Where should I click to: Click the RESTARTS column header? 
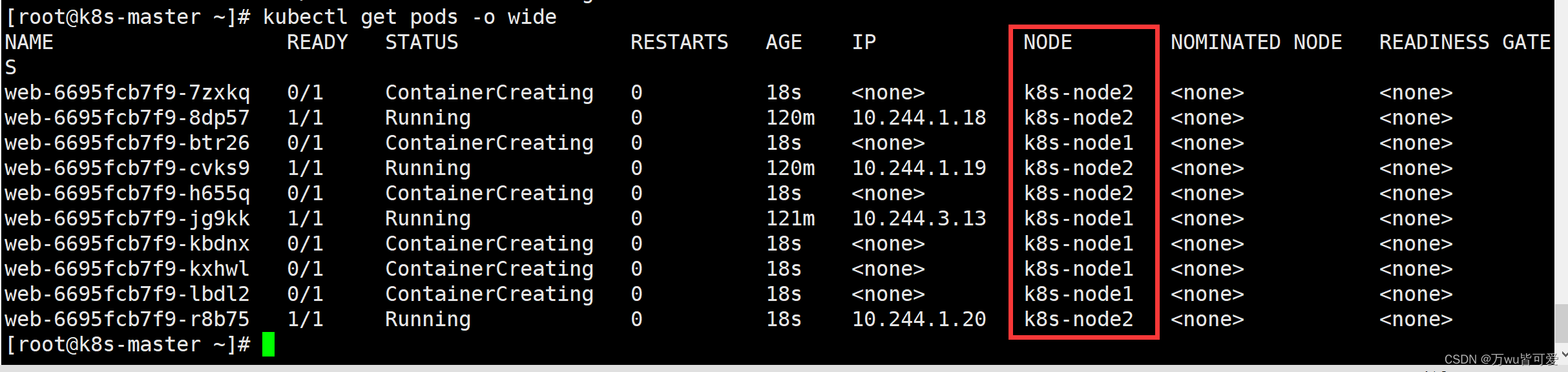[x=679, y=42]
